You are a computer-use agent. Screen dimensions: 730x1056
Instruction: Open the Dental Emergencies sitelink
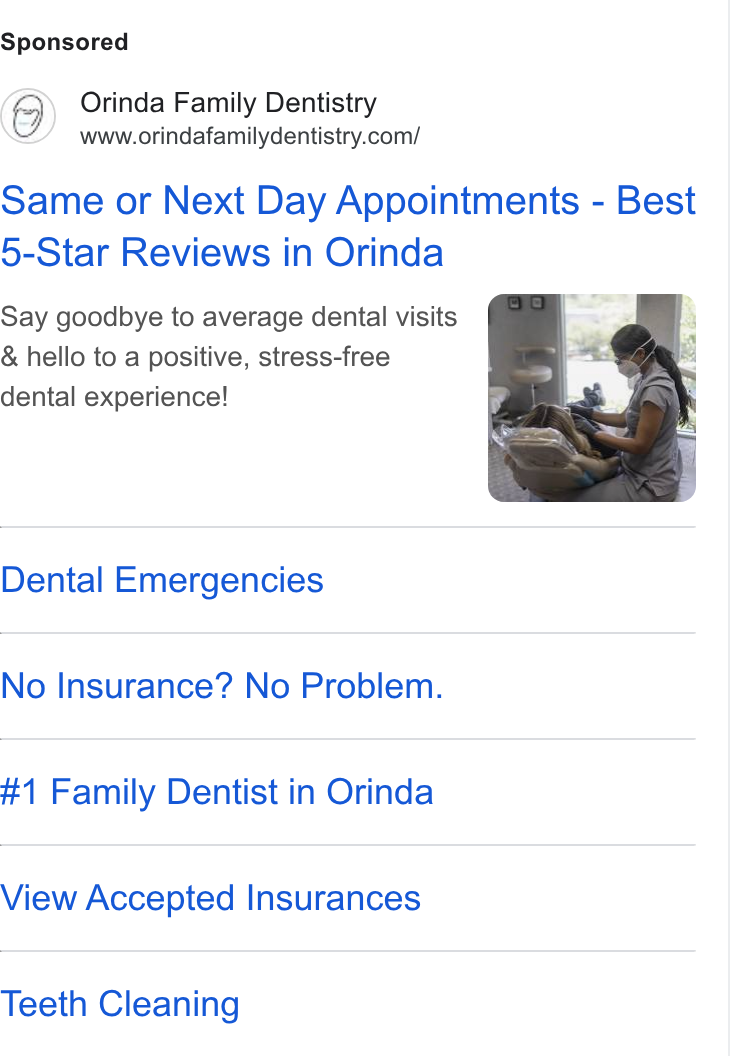point(162,580)
